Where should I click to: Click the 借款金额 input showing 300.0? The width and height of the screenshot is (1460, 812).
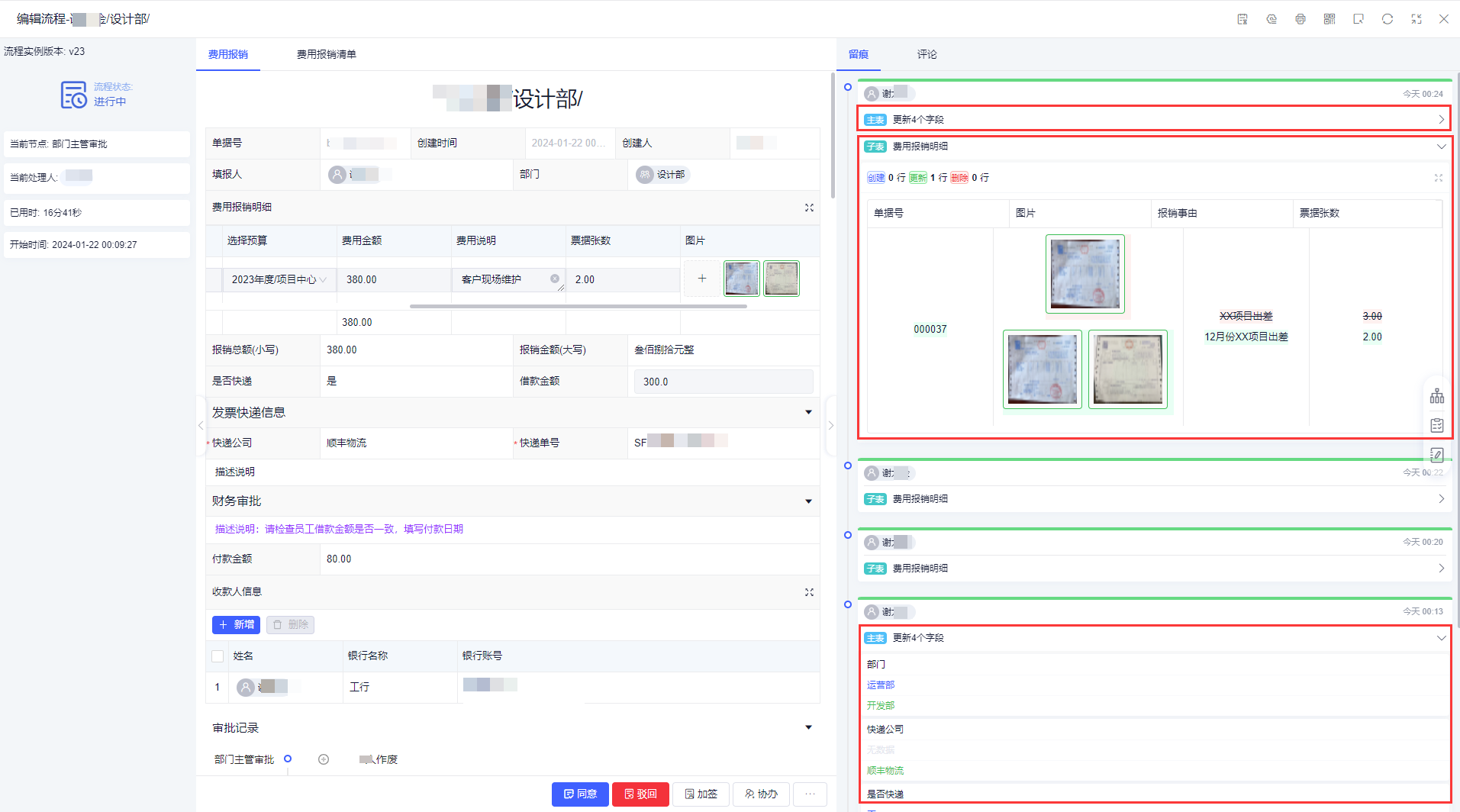[x=724, y=382]
